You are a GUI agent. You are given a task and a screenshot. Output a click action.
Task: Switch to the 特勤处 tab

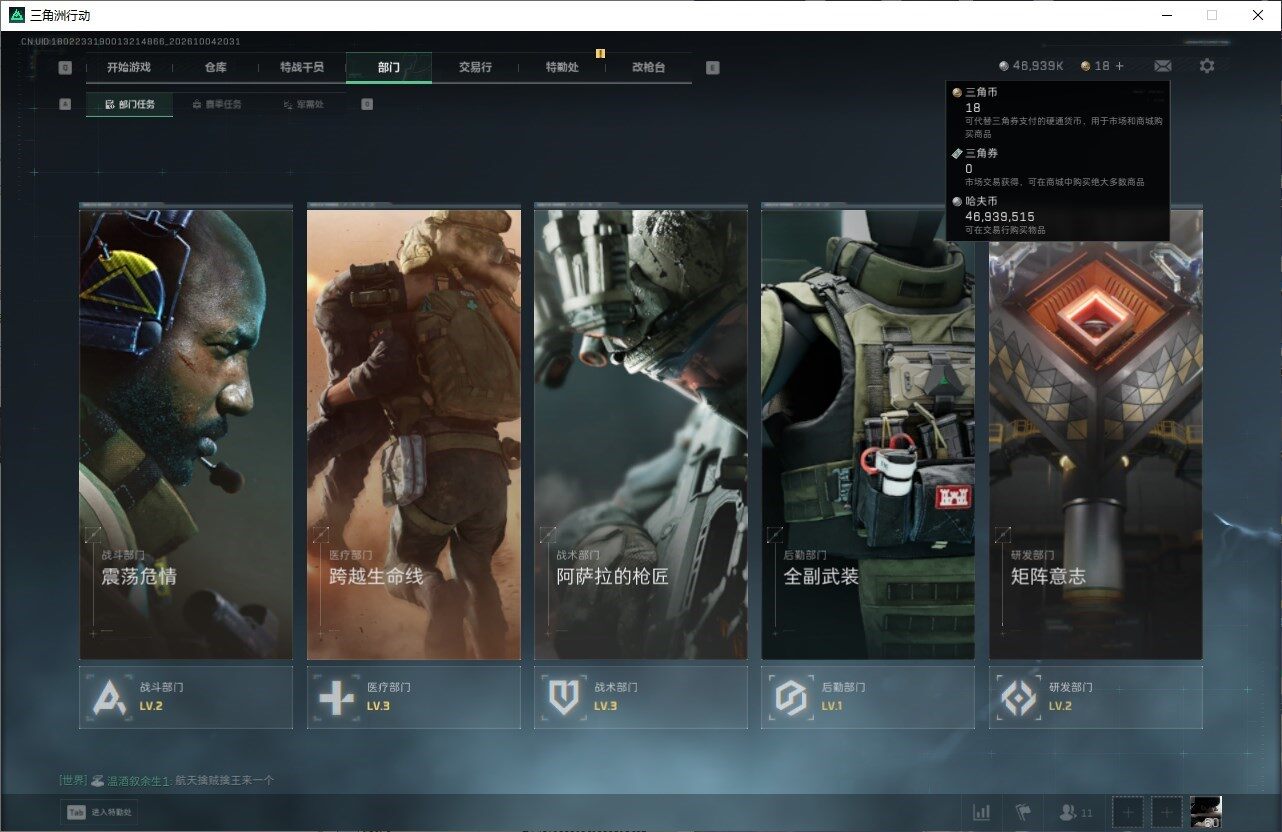(562, 68)
